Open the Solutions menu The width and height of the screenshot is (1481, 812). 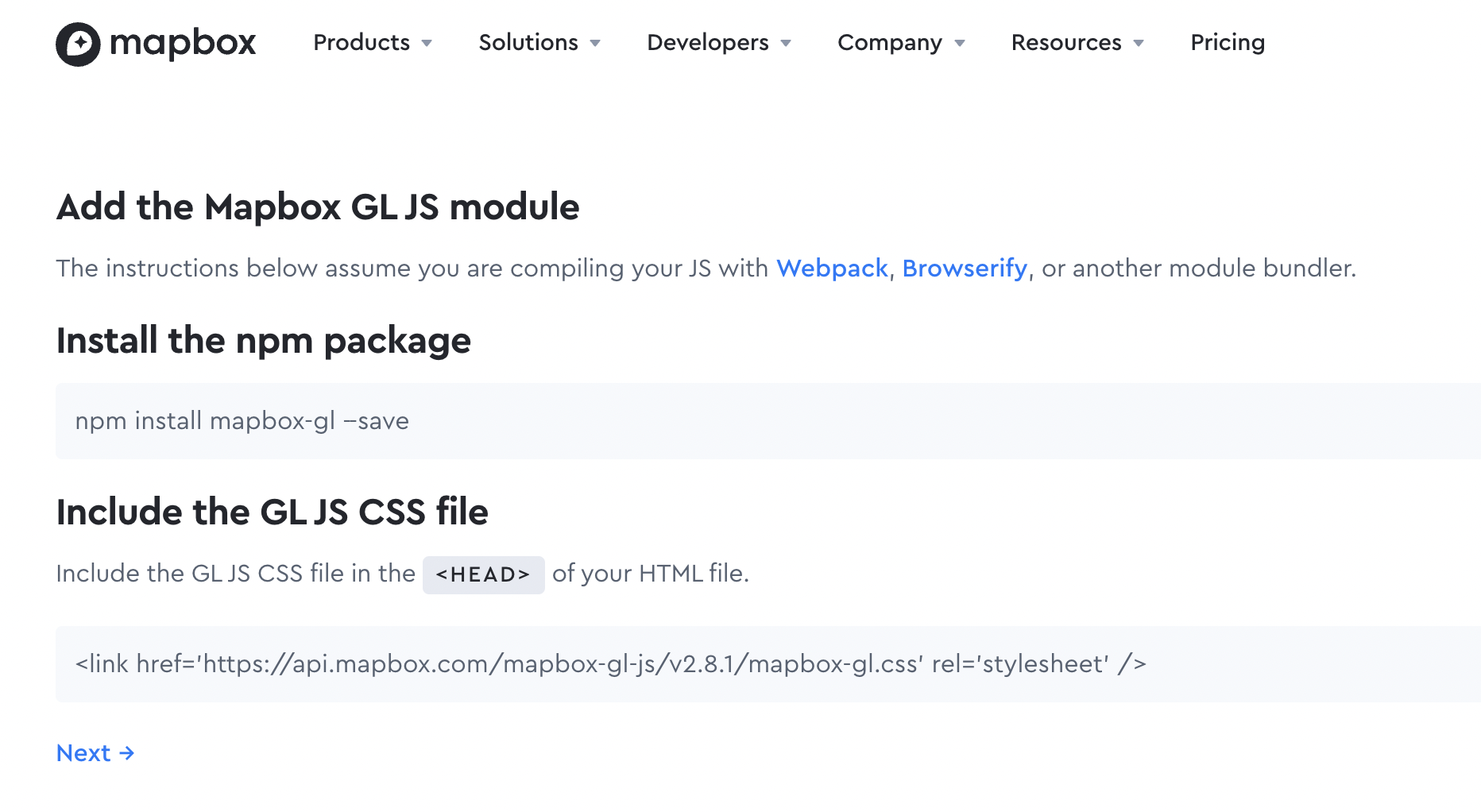pyautogui.click(x=528, y=42)
